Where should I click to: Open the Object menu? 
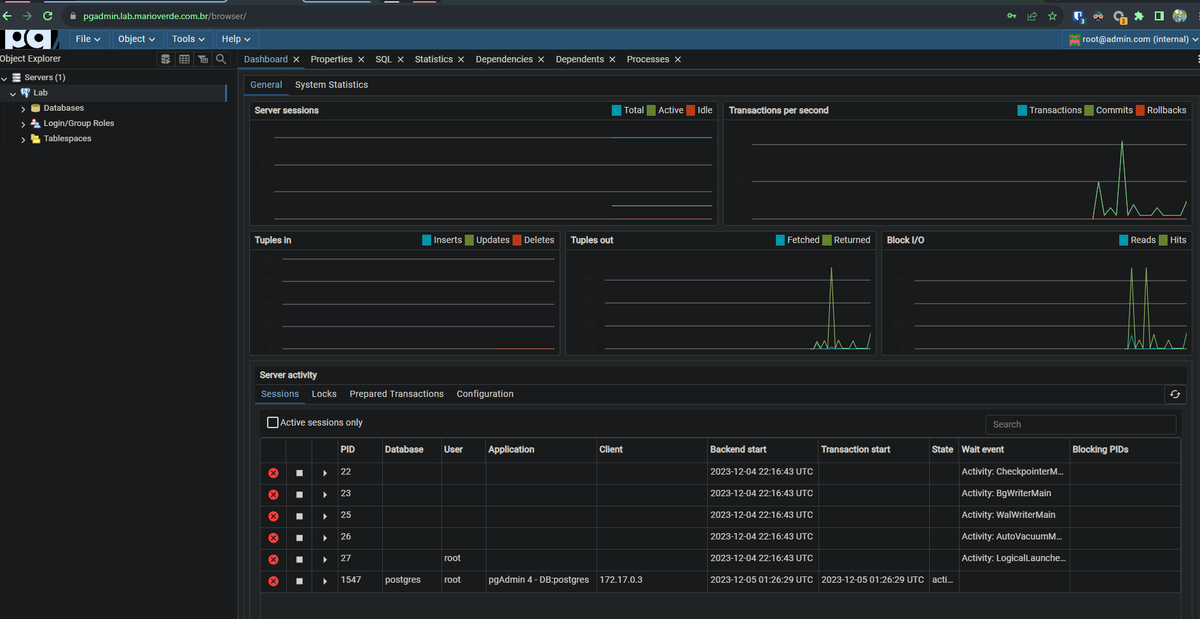tap(136, 39)
